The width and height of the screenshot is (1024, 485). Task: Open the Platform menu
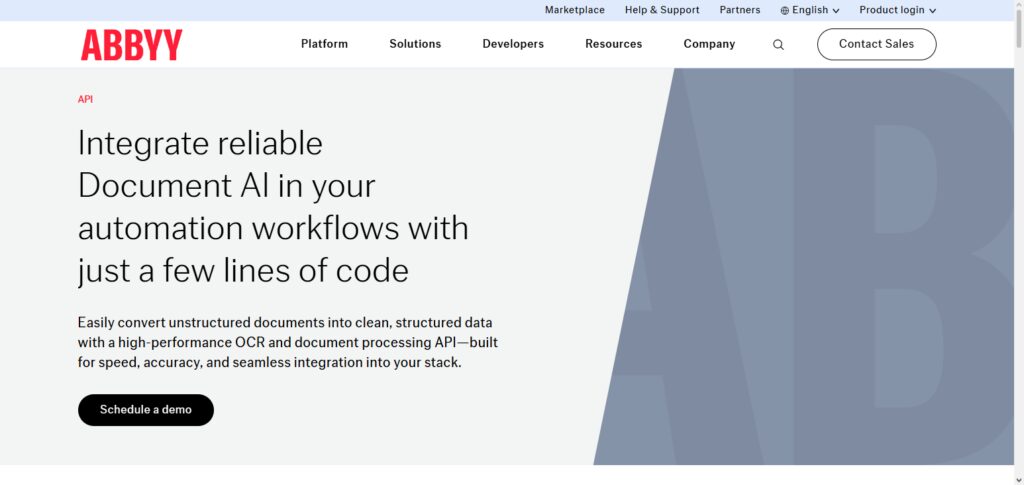[x=325, y=44]
